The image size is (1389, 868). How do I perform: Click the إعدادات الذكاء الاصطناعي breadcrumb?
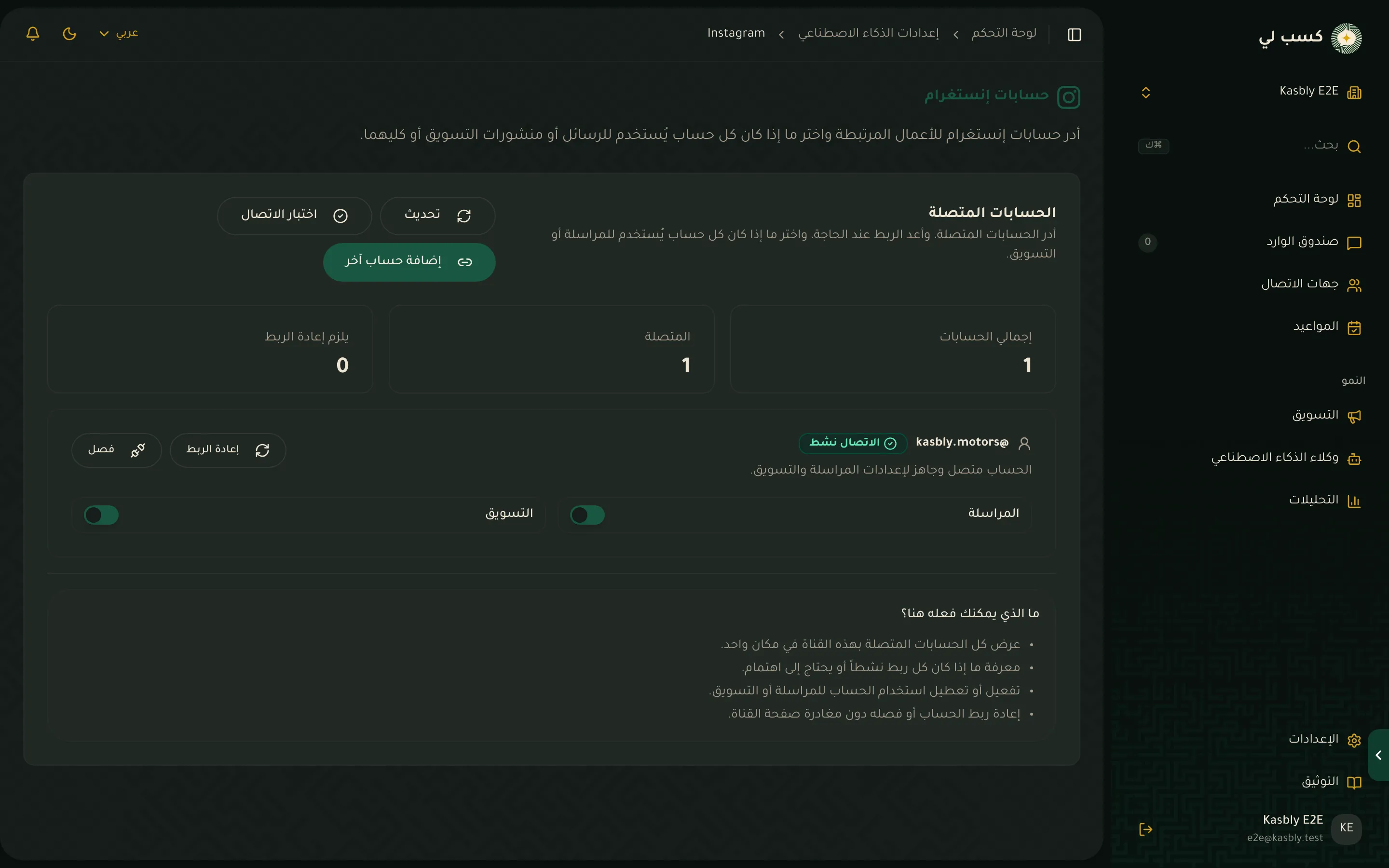click(x=869, y=33)
